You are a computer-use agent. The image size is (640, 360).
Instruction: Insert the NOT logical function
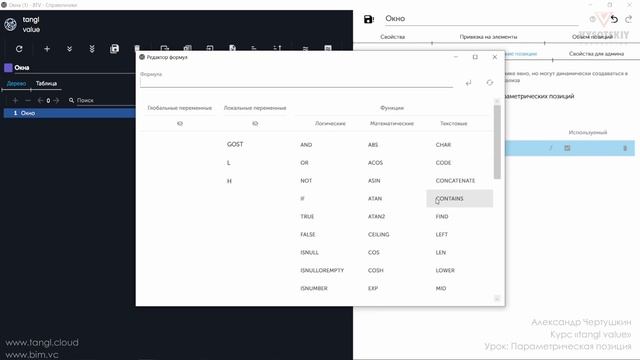pos(306,181)
